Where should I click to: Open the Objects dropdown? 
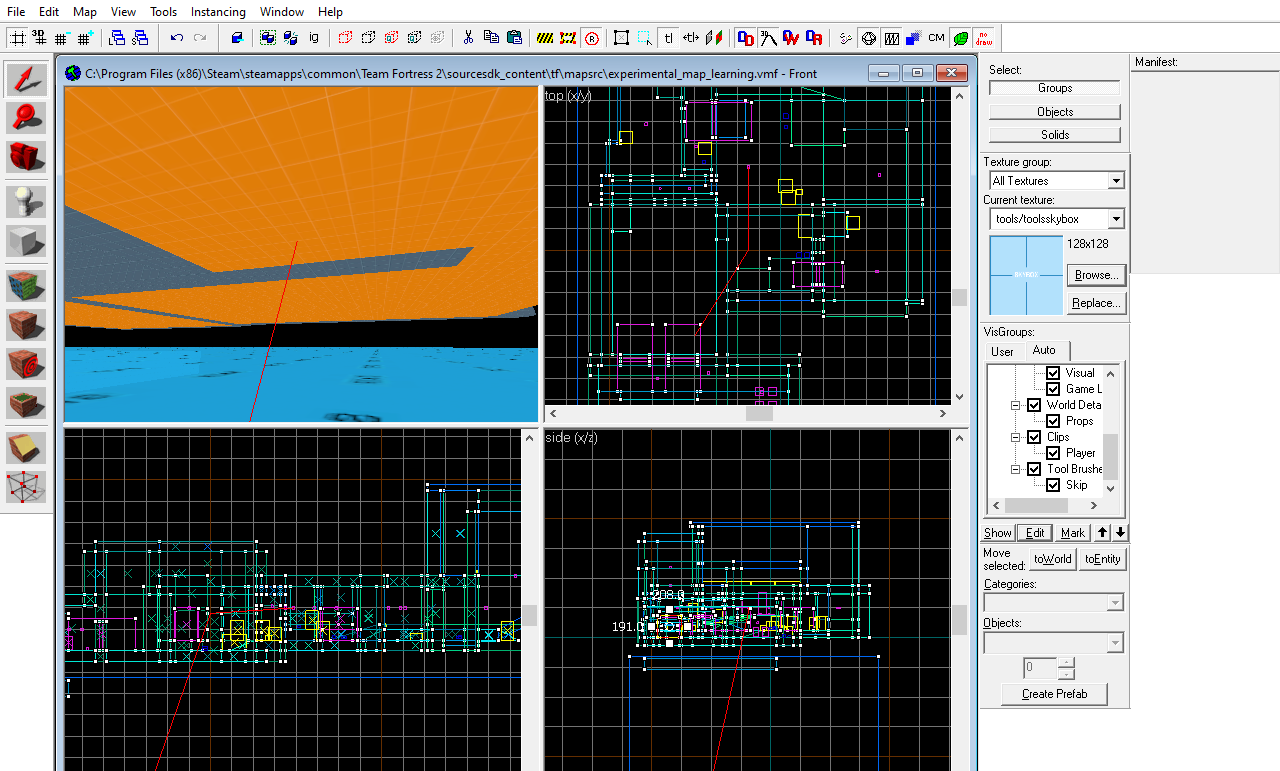[x=1114, y=642]
